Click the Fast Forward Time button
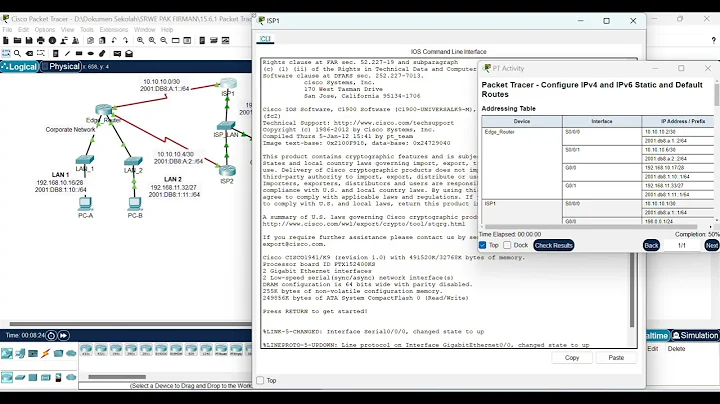 pyautogui.click(x=63, y=336)
